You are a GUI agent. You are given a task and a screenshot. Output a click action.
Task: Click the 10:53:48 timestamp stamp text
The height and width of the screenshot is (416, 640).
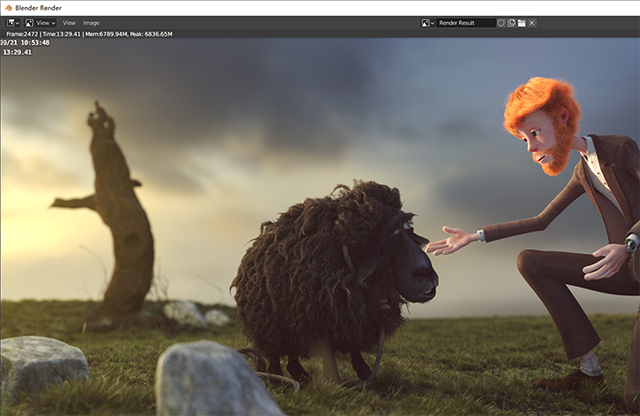pos(35,42)
